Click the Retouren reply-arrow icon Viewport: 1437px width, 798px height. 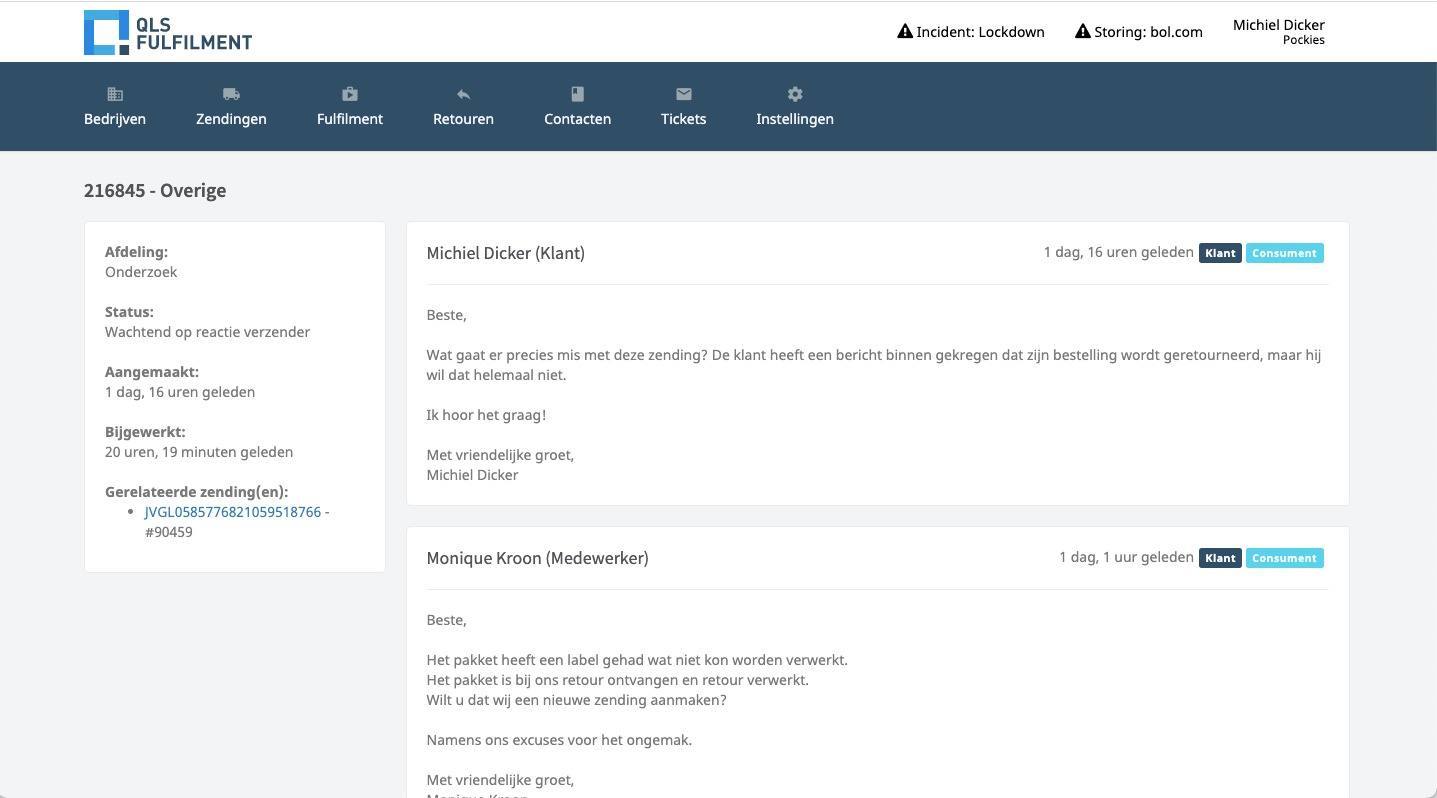click(463, 94)
